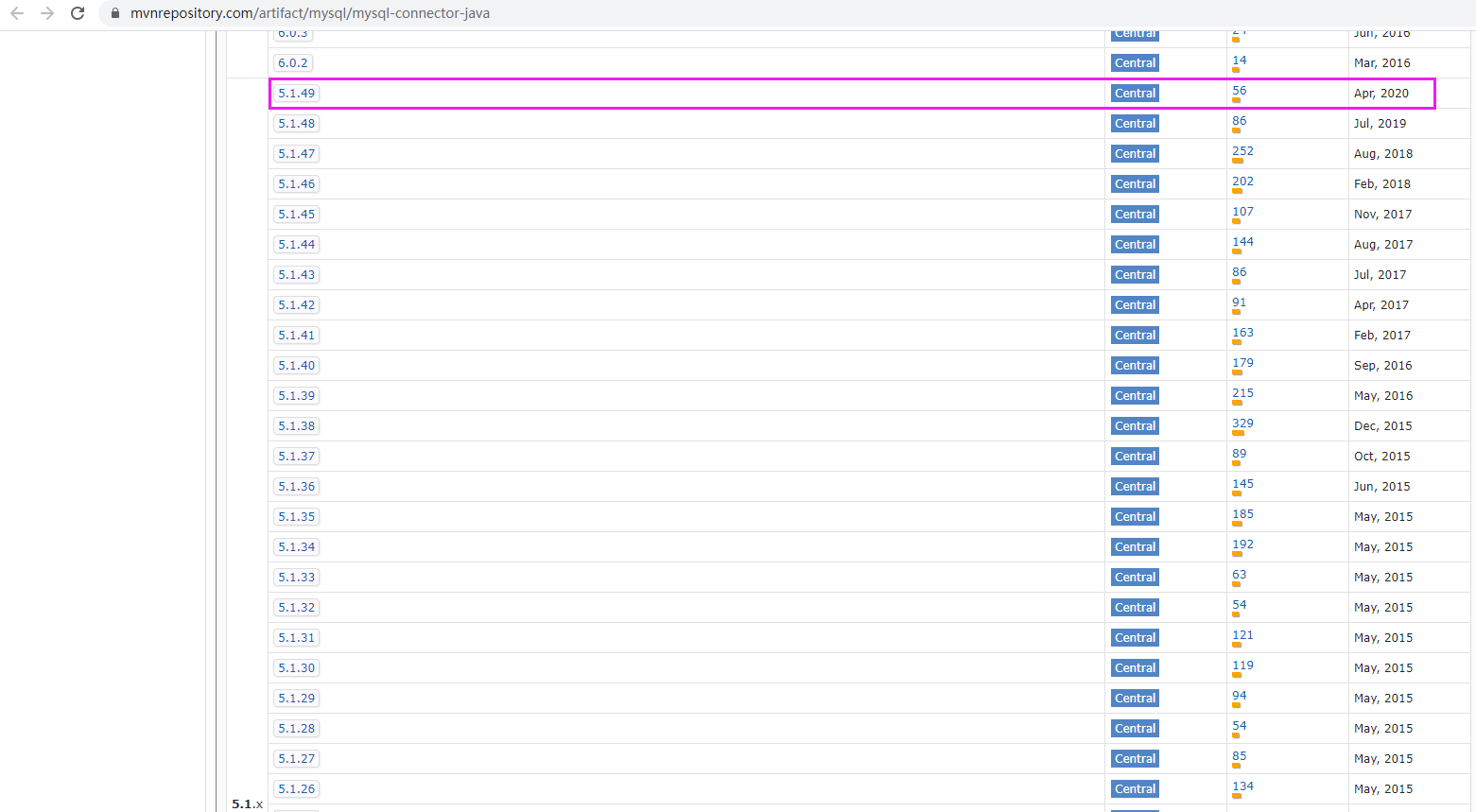Open usages count 134 for 5.1.26
1476x812 pixels.
click(1242, 786)
